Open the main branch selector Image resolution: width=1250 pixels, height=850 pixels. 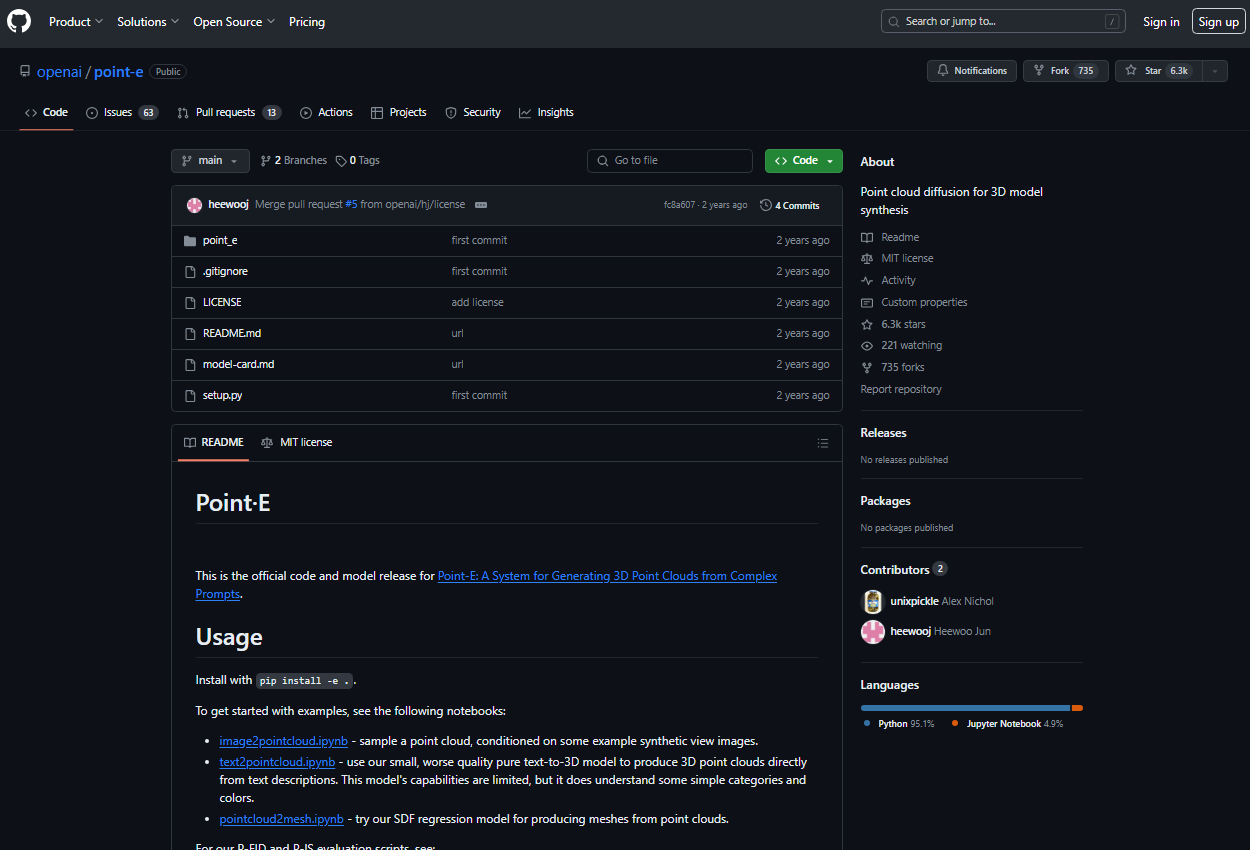[x=210, y=161]
